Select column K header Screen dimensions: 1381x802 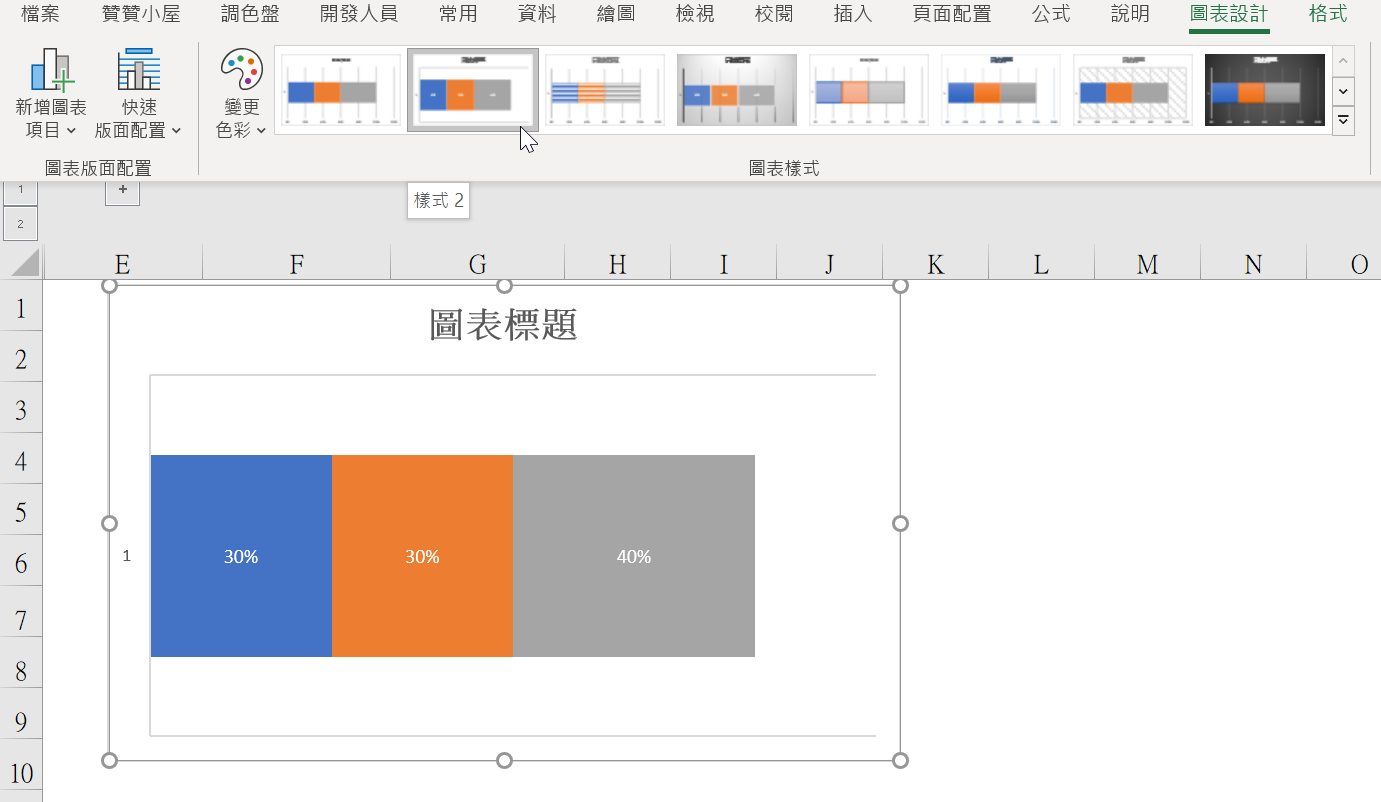point(936,264)
